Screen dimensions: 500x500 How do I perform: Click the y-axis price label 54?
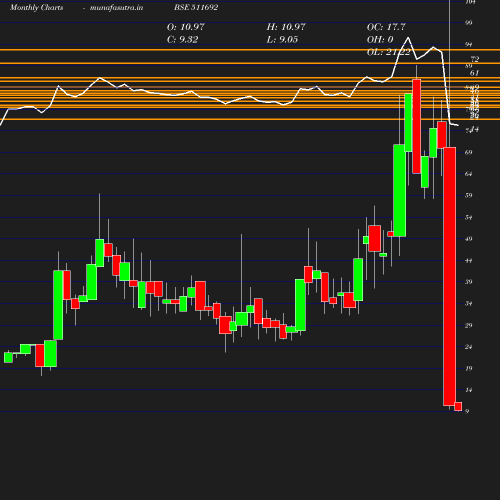click(468, 217)
